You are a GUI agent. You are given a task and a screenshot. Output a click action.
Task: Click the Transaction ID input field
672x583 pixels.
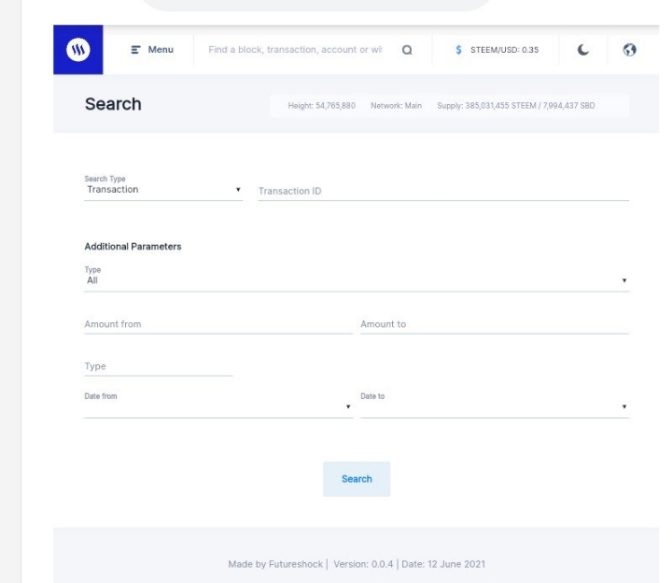444,191
